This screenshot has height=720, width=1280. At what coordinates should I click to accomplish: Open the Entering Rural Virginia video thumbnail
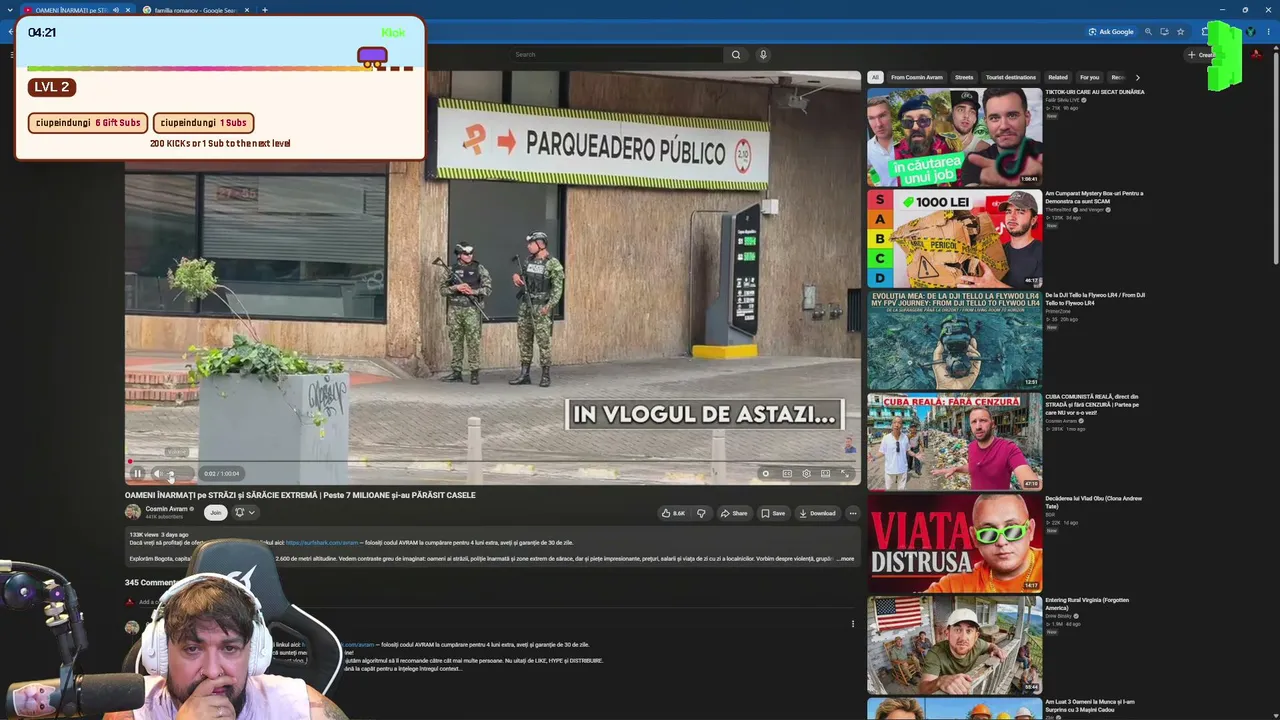(x=954, y=646)
